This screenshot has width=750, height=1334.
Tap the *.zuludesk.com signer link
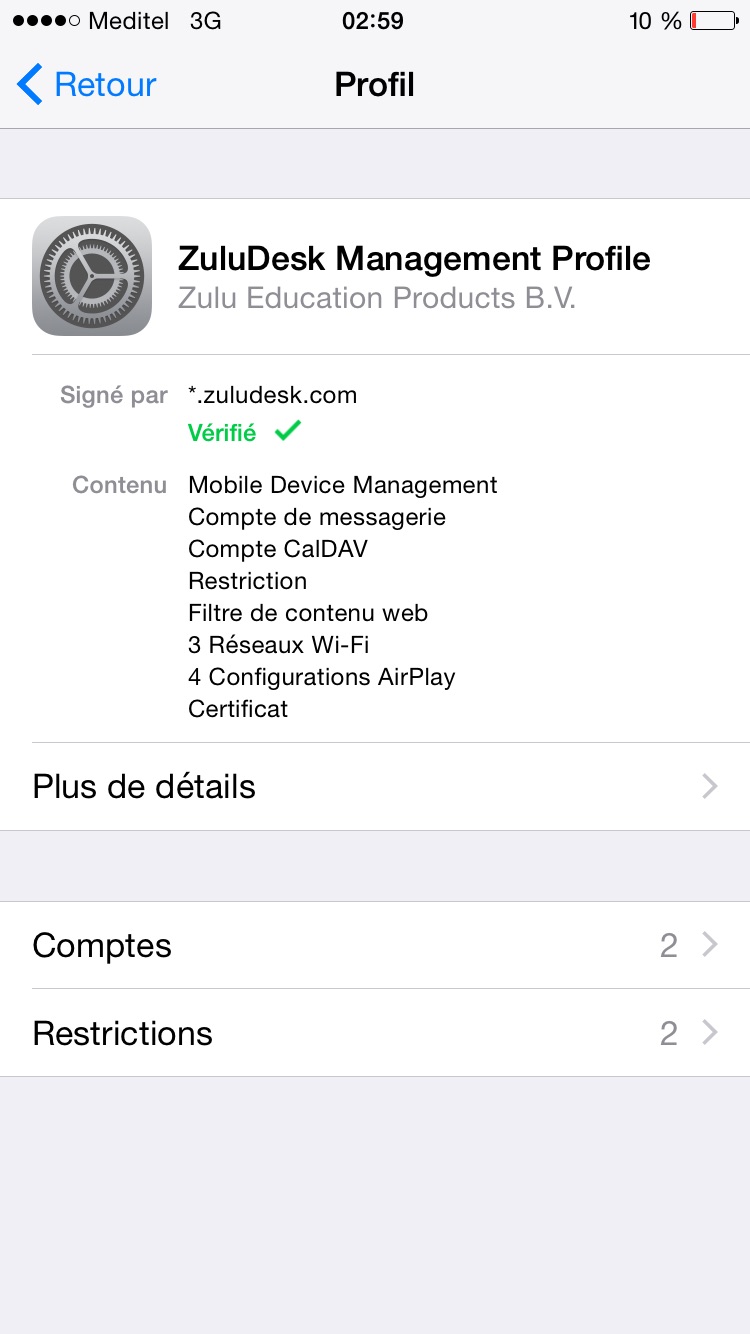(272, 394)
